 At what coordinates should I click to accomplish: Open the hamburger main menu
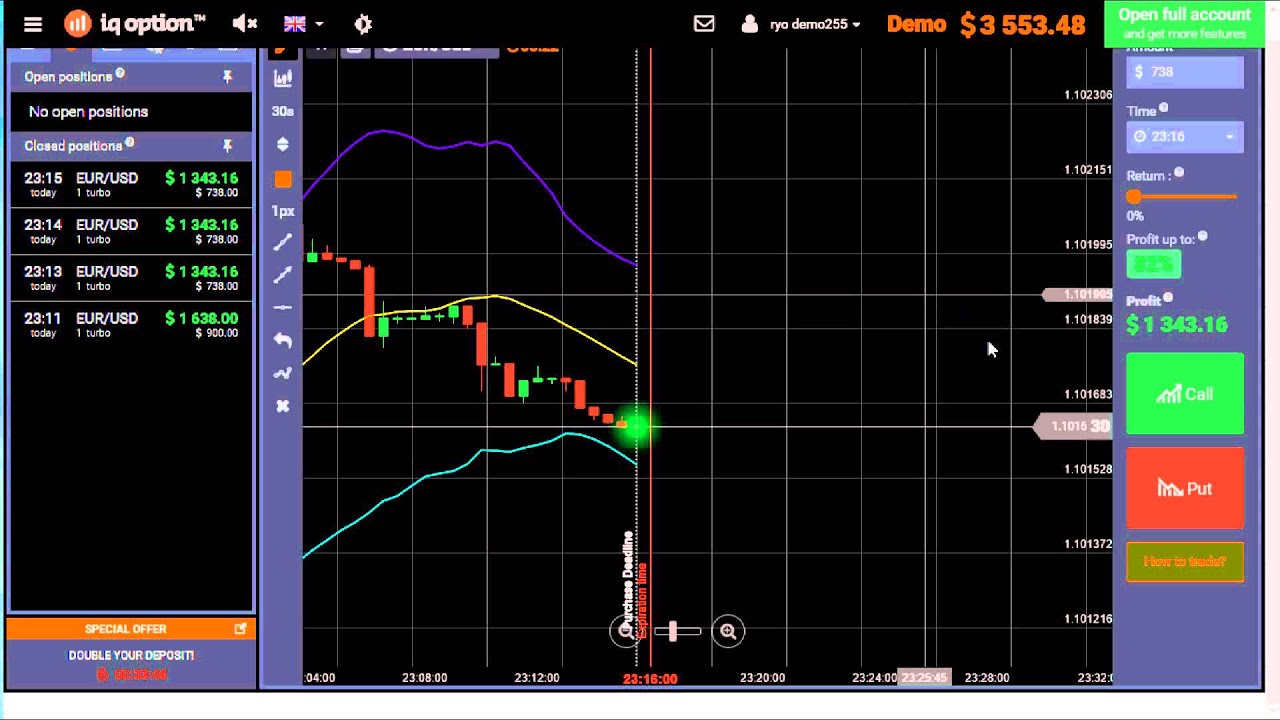(x=33, y=24)
